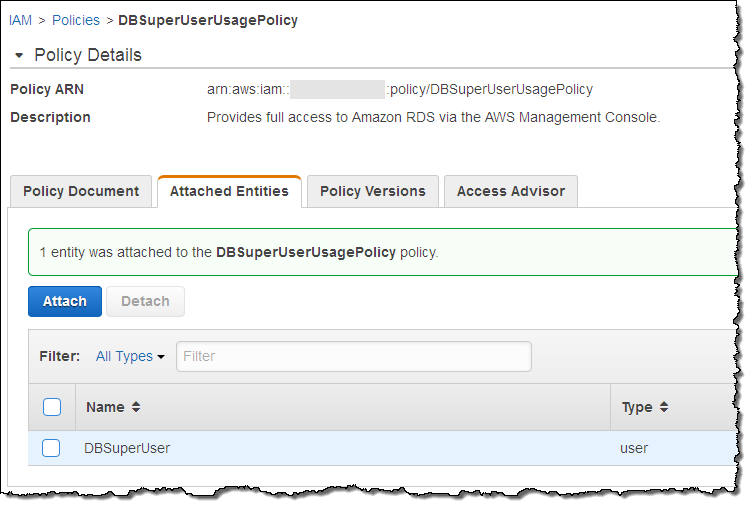Check the DBSuperUser row checkbox

tap(51, 448)
